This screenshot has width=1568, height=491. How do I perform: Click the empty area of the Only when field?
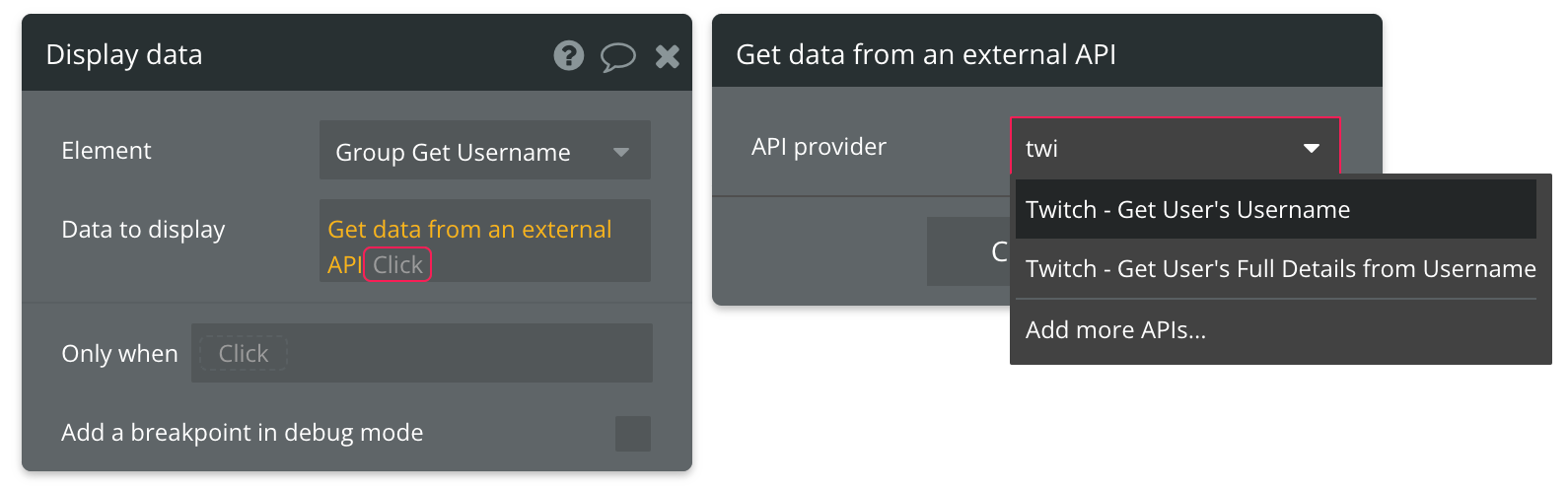(x=473, y=353)
